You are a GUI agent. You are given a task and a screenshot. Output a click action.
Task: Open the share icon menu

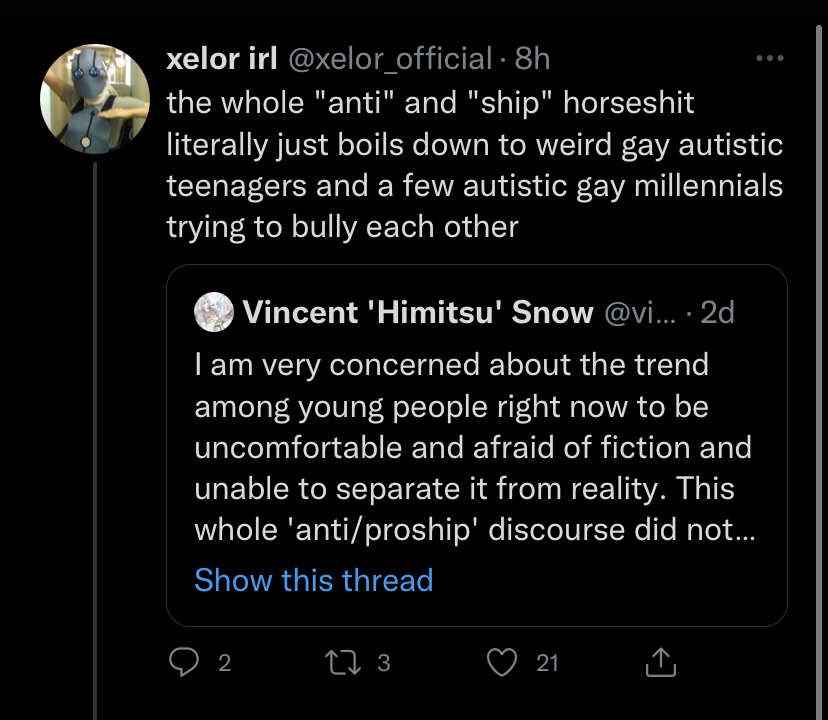pyautogui.click(x=661, y=662)
